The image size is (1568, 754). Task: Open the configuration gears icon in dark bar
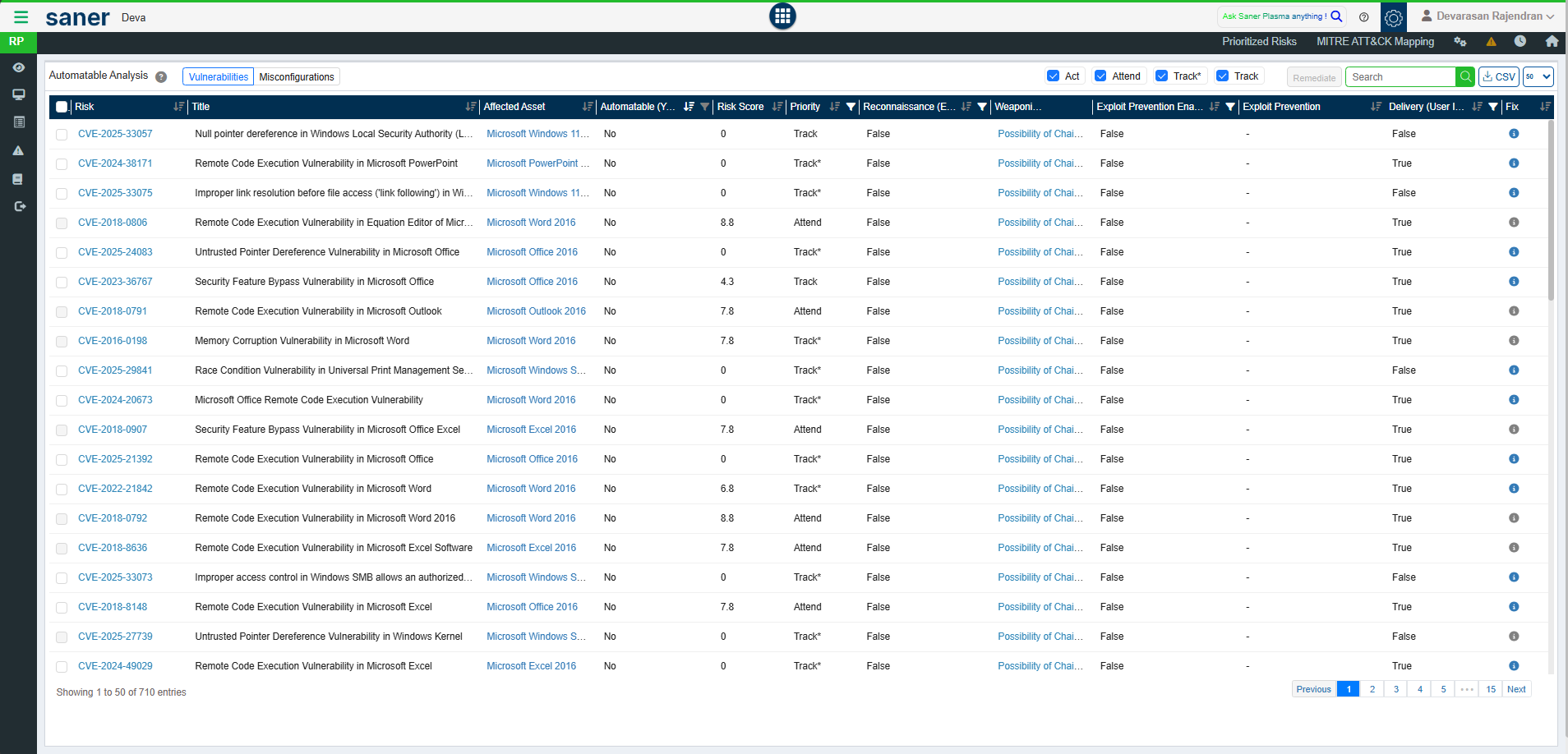[1460, 42]
